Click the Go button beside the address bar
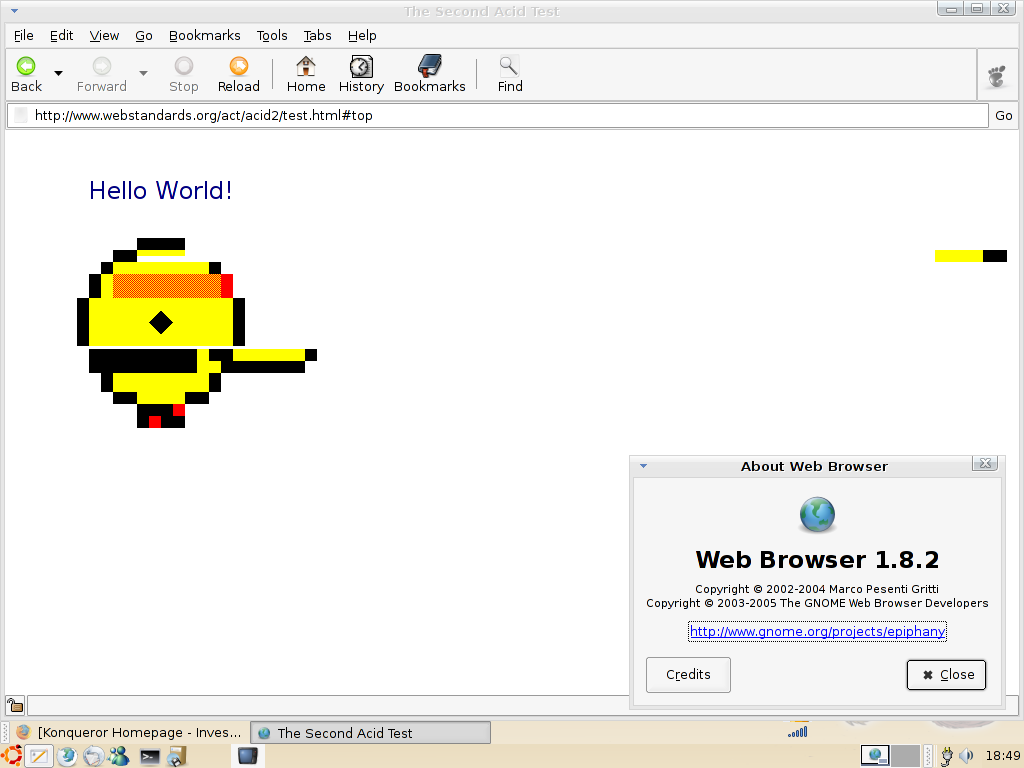The image size is (1024, 768). click(x=1004, y=116)
